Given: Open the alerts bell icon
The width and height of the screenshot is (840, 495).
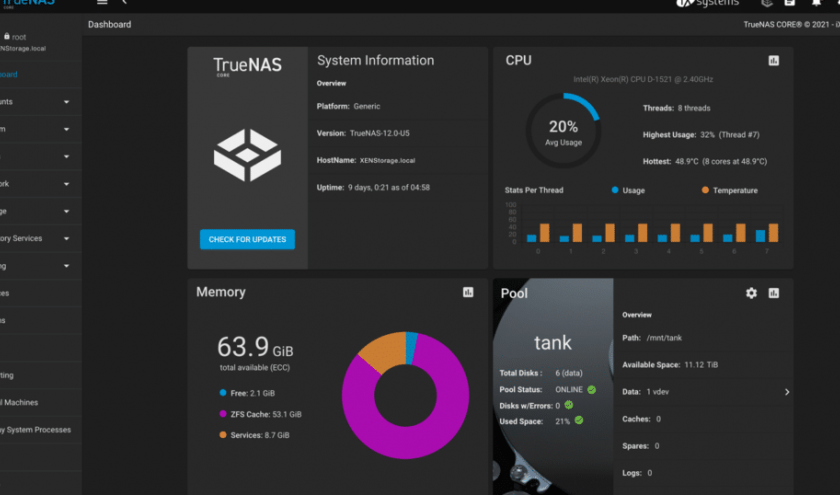Looking at the screenshot, I should (x=816, y=3).
